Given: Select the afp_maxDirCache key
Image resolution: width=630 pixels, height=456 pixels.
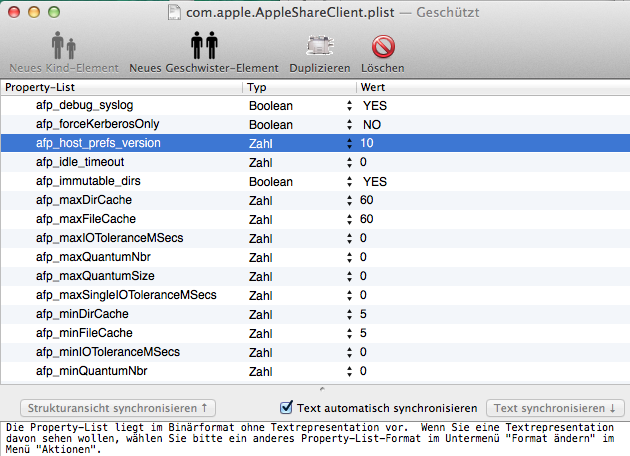Looking at the screenshot, I should 84,200.
